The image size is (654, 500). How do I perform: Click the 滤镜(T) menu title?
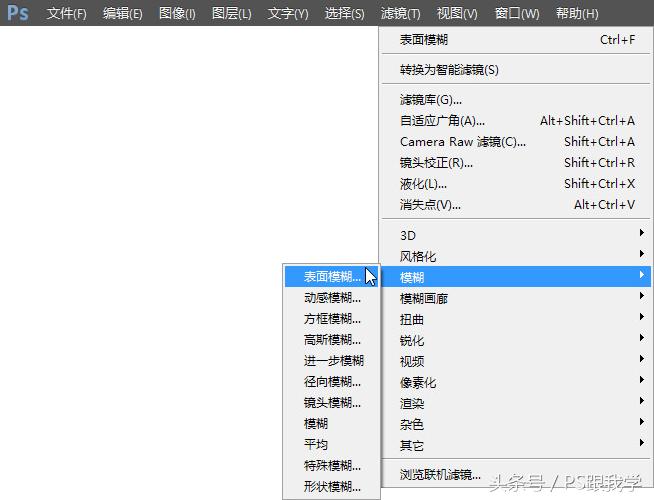[400, 13]
